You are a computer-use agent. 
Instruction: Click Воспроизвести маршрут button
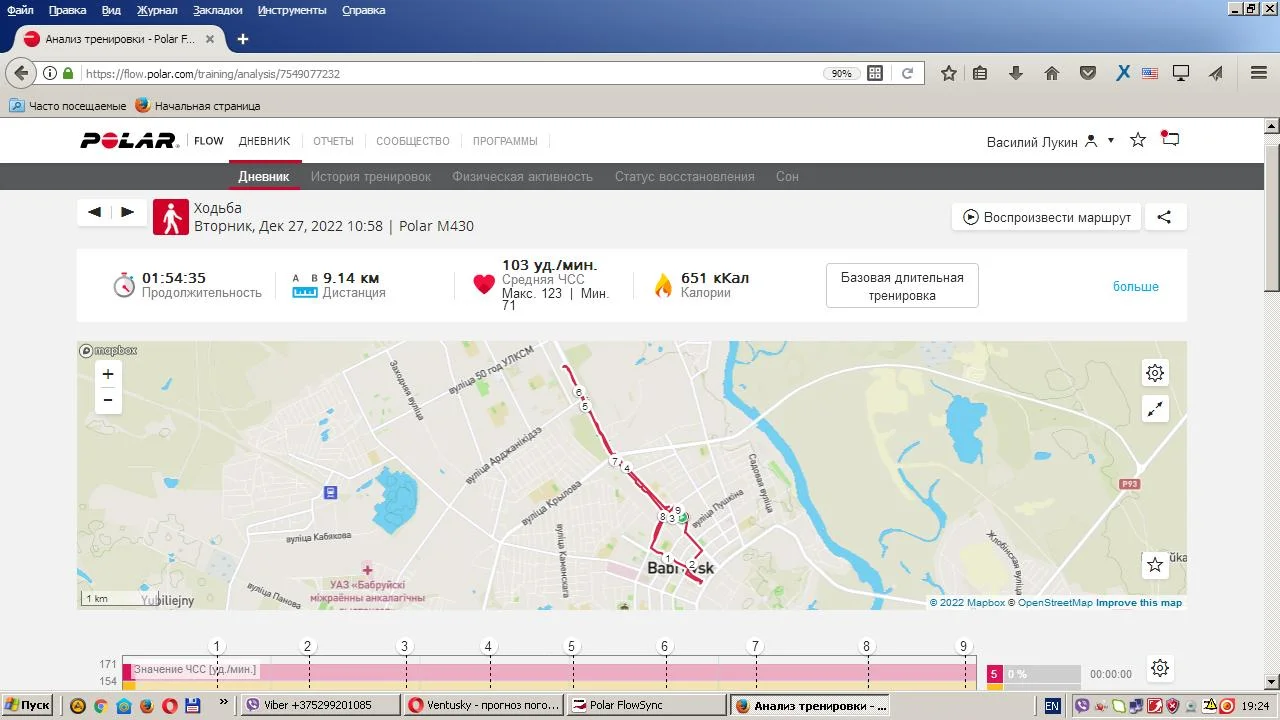(x=1046, y=217)
